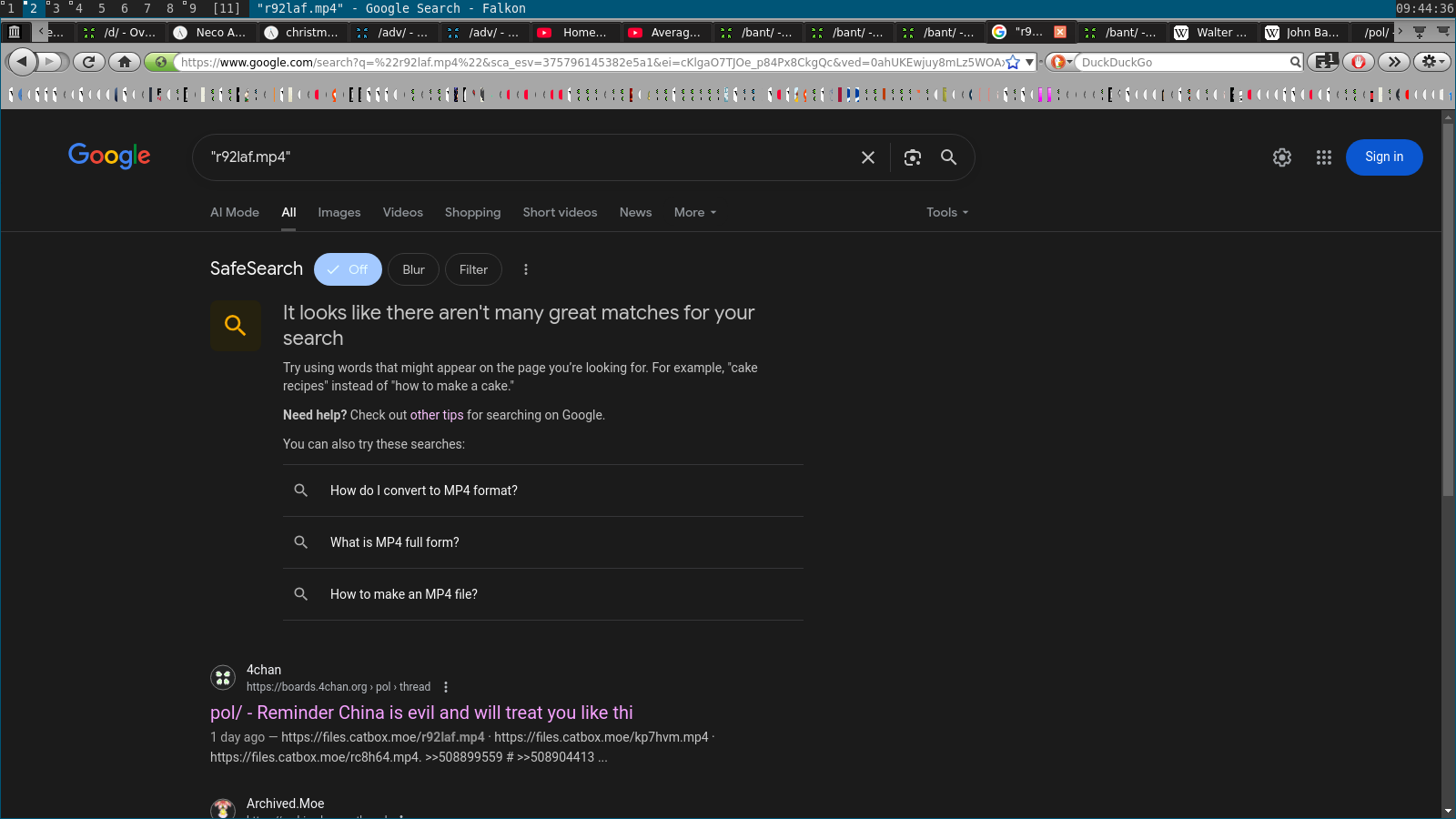Click the 09:44:36 clock
The image size is (1456, 819).
coord(1424,8)
